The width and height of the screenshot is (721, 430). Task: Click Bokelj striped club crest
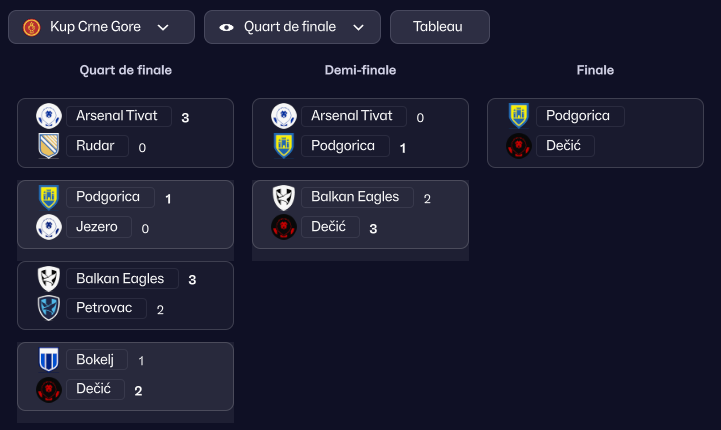pos(49,360)
